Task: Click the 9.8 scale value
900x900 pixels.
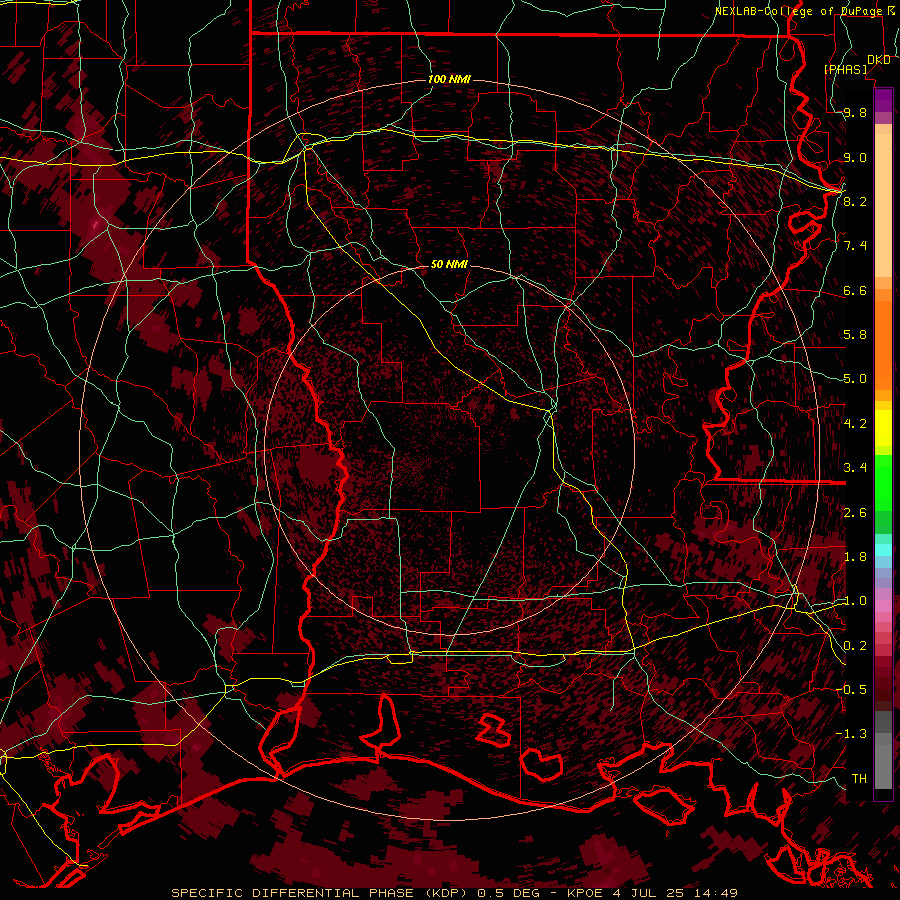Action: [855, 112]
